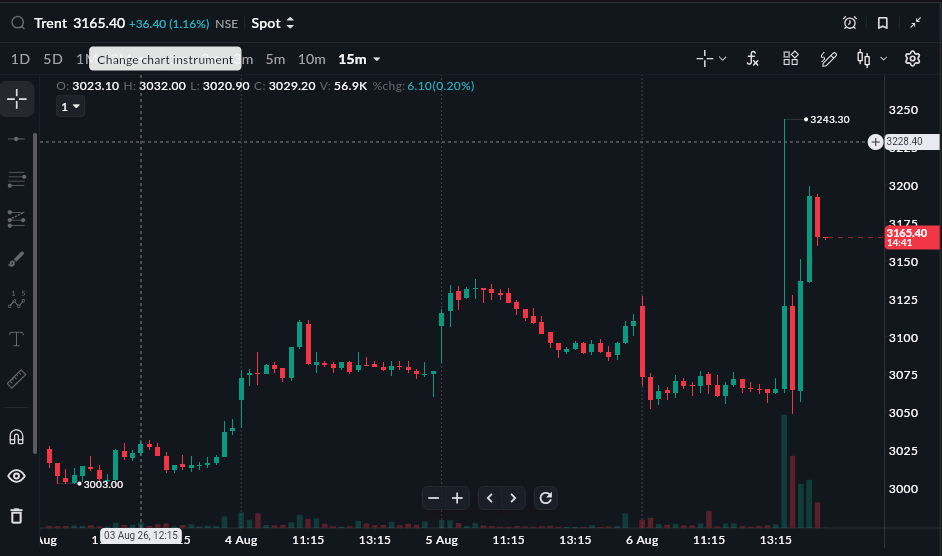Expand the indicator count 1 dropdown

pyautogui.click(x=70, y=107)
